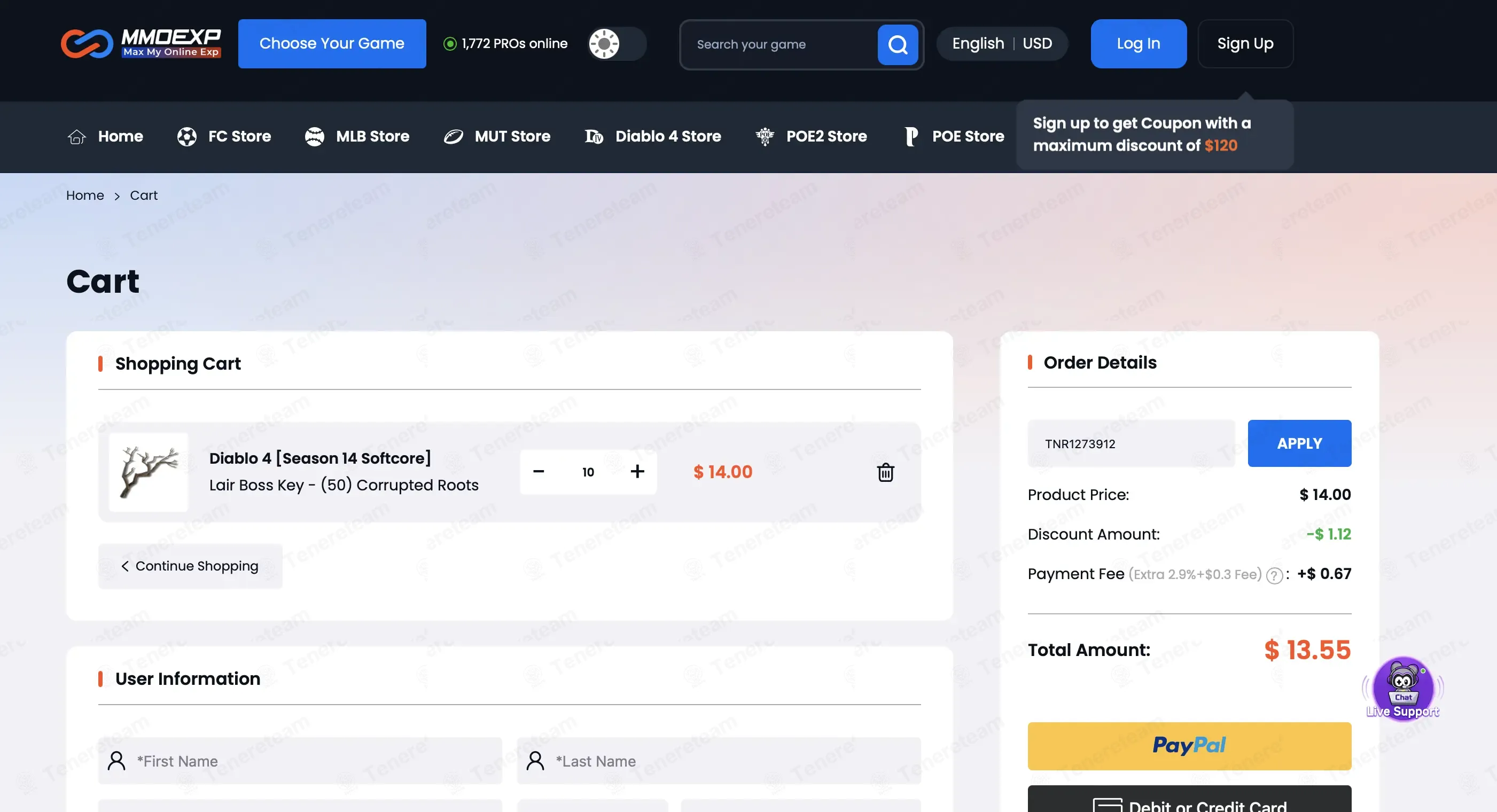Click the Payment Fee help question mark

click(x=1274, y=575)
